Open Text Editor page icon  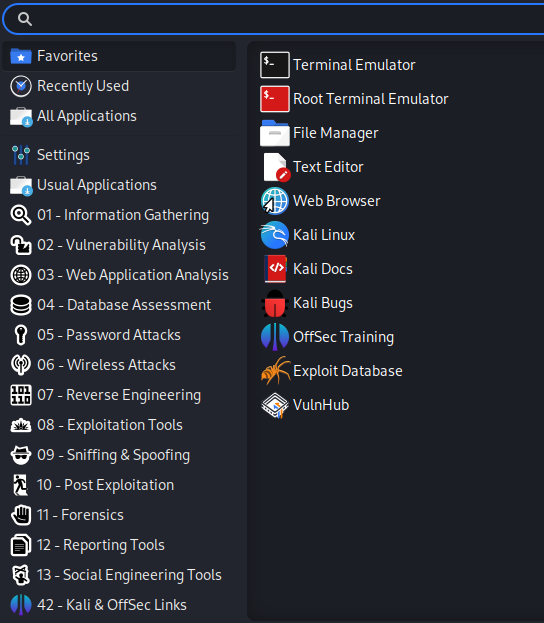[276, 167]
